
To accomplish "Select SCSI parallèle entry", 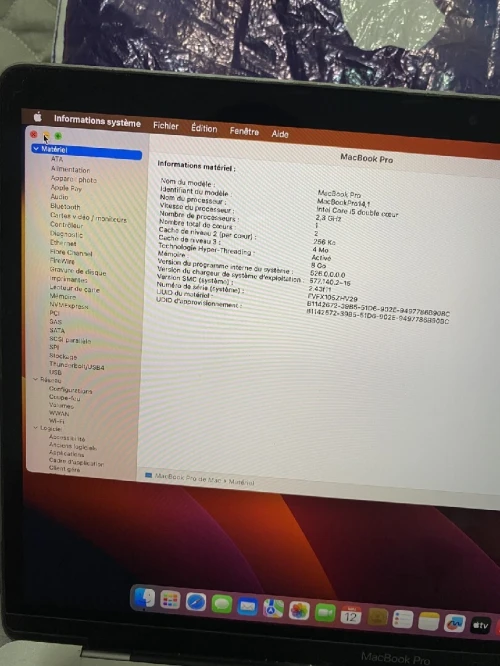I will click(70, 340).
